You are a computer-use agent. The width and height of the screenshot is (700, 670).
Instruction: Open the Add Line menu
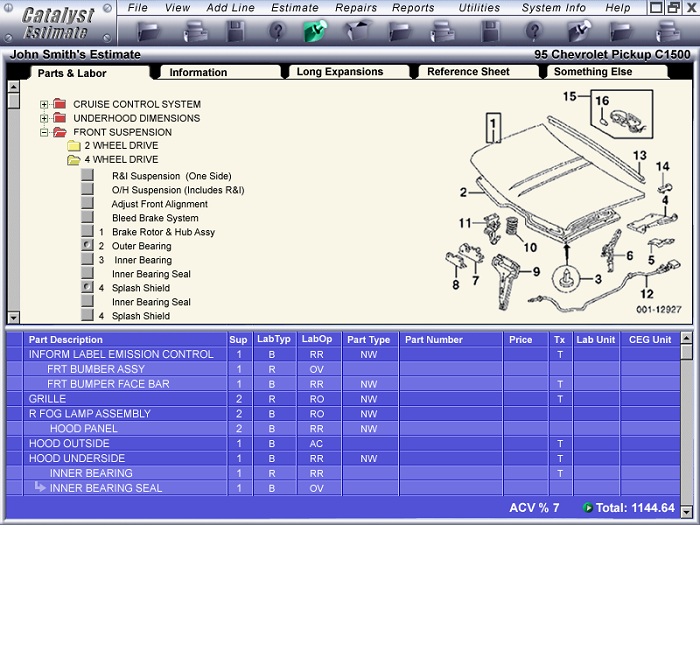[x=230, y=8]
